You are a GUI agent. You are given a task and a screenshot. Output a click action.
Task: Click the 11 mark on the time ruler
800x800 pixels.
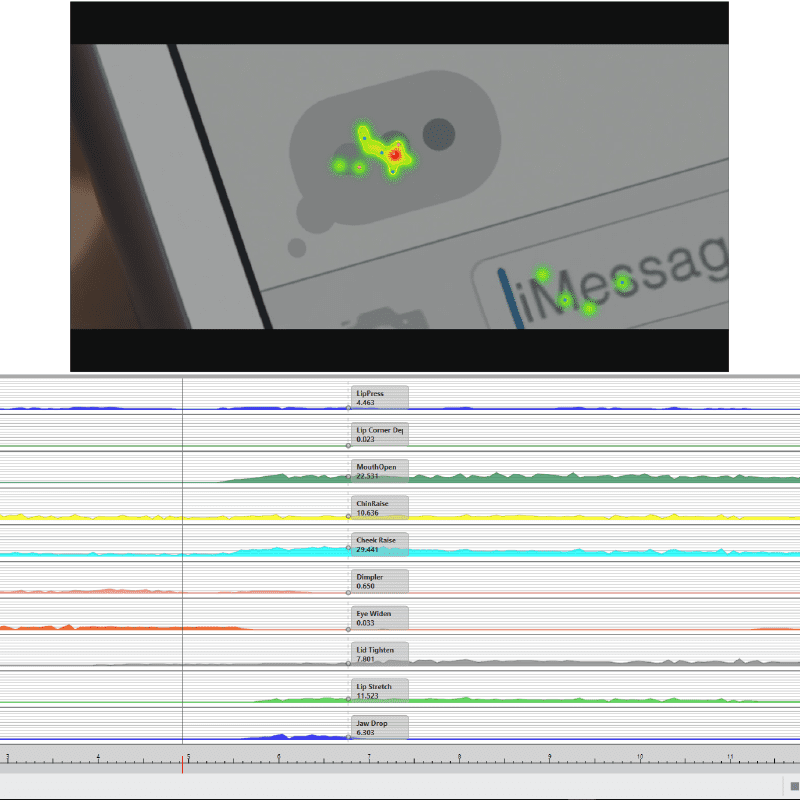[730, 757]
